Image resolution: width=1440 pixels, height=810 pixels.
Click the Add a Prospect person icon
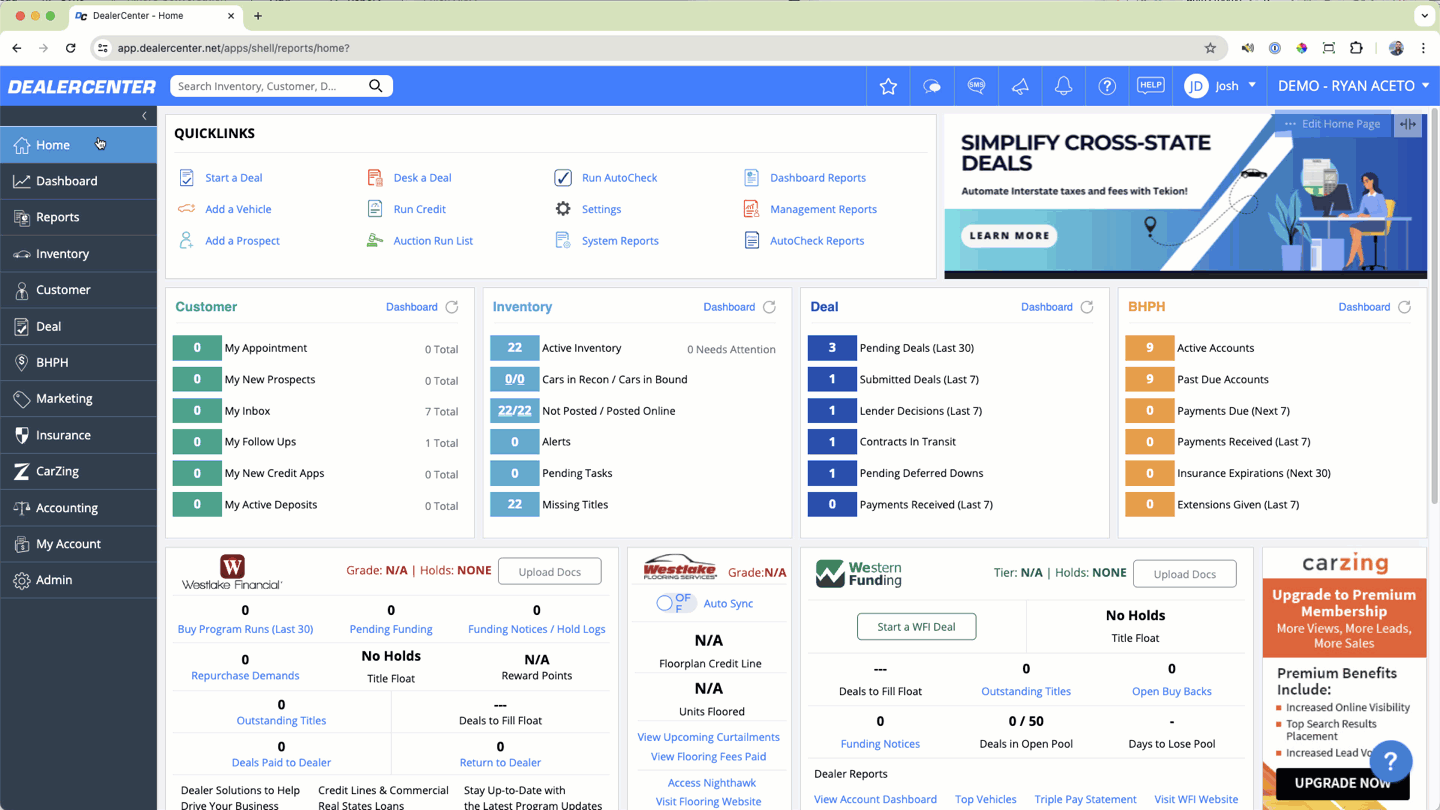pos(186,240)
